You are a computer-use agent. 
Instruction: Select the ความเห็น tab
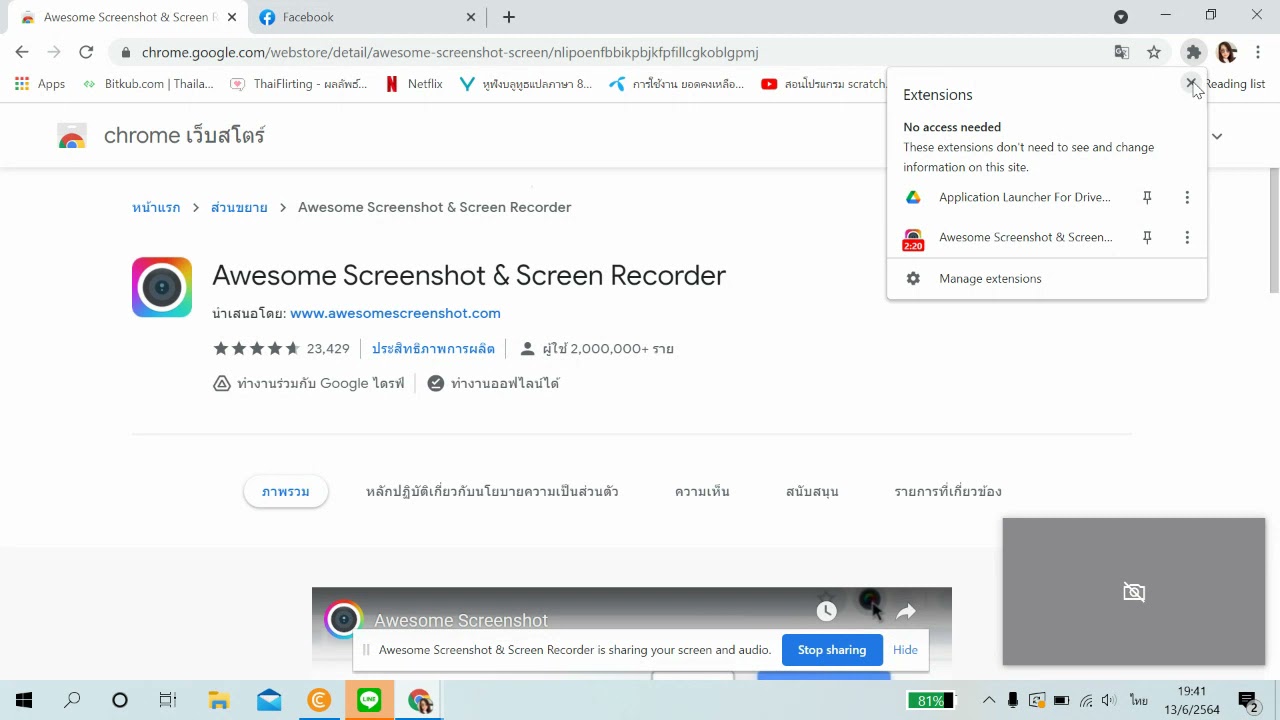coord(702,491)
